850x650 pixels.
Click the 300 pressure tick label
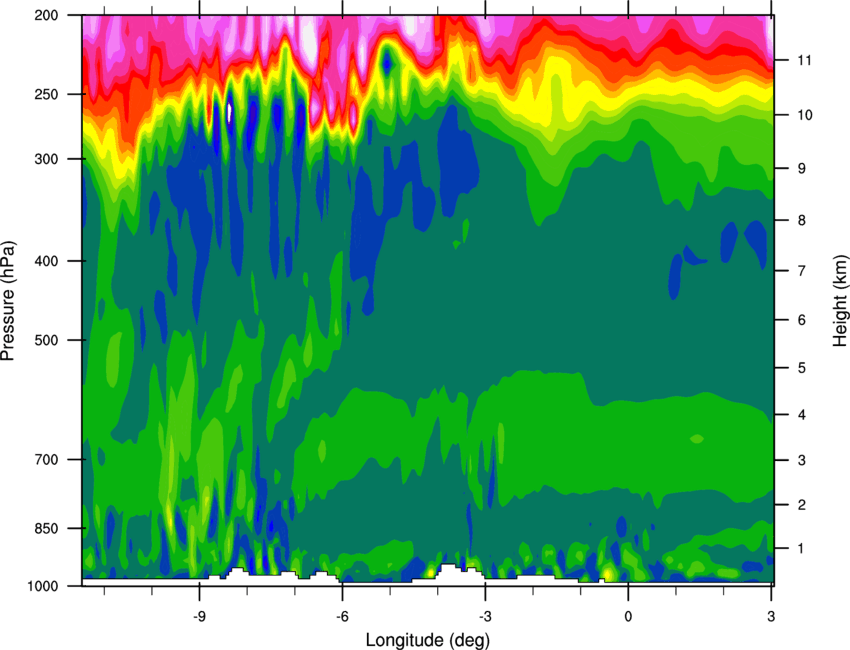[46, 159]
